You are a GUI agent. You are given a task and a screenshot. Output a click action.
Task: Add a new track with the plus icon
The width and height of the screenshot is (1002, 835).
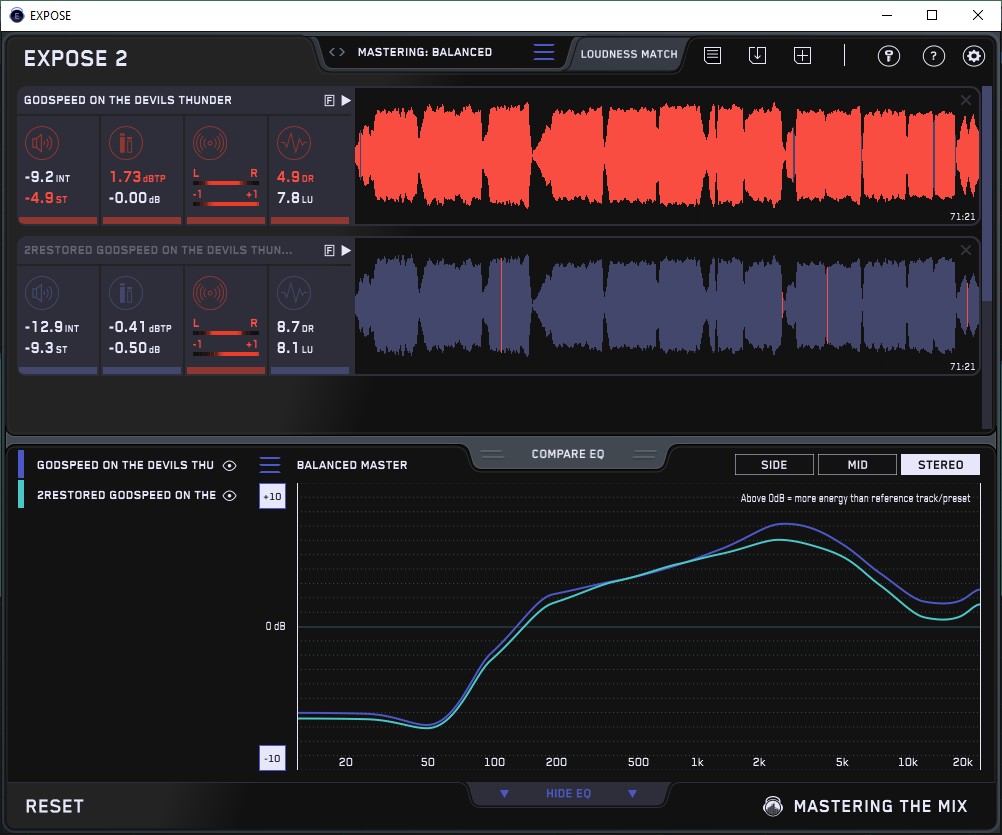point(803,56)
